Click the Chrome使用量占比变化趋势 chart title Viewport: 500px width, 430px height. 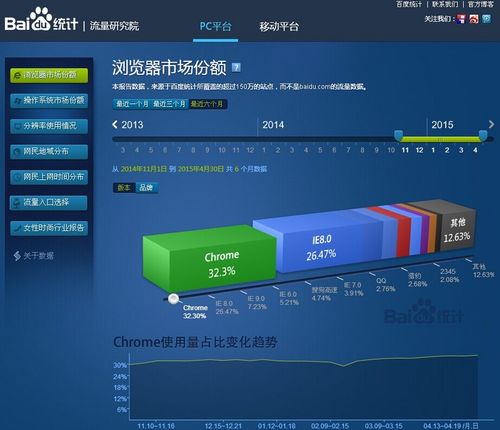coord(195,342)
